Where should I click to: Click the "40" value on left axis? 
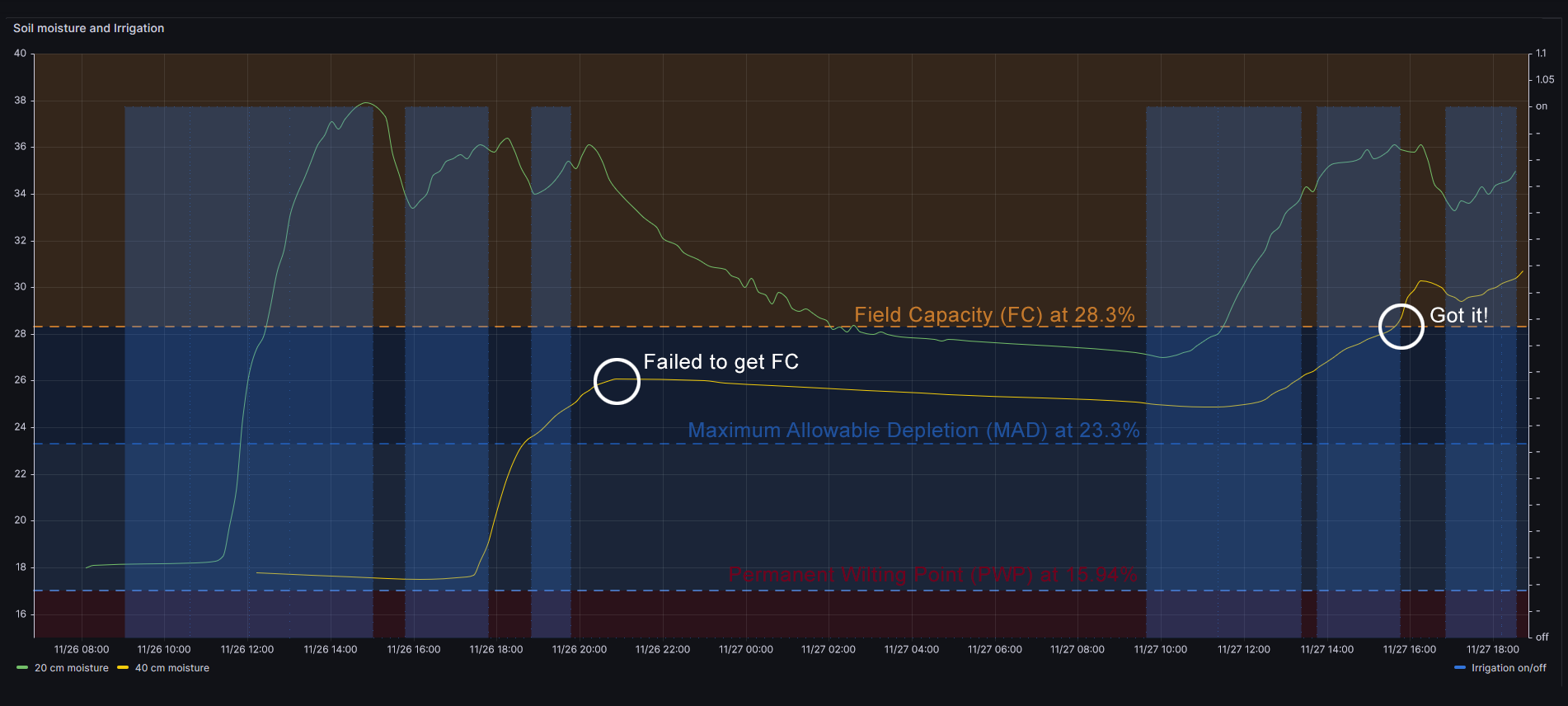[x=20, y=54]
